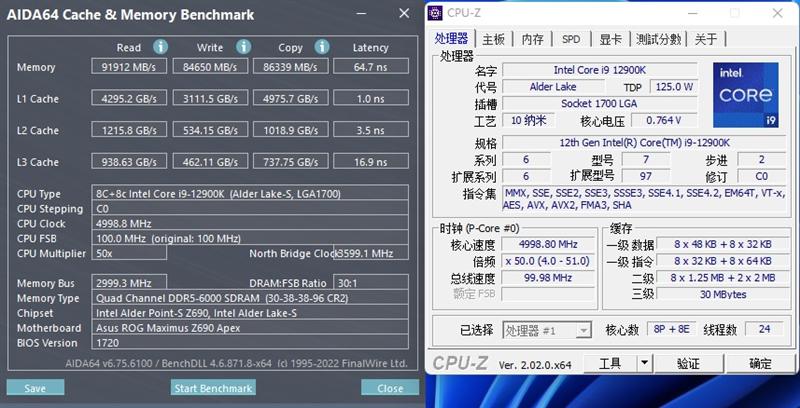Click the L2 Cache Copy value 1018.9 GB/s
Image resolution: width=800 pixels, height=408 pixels.
pos(290,130)
